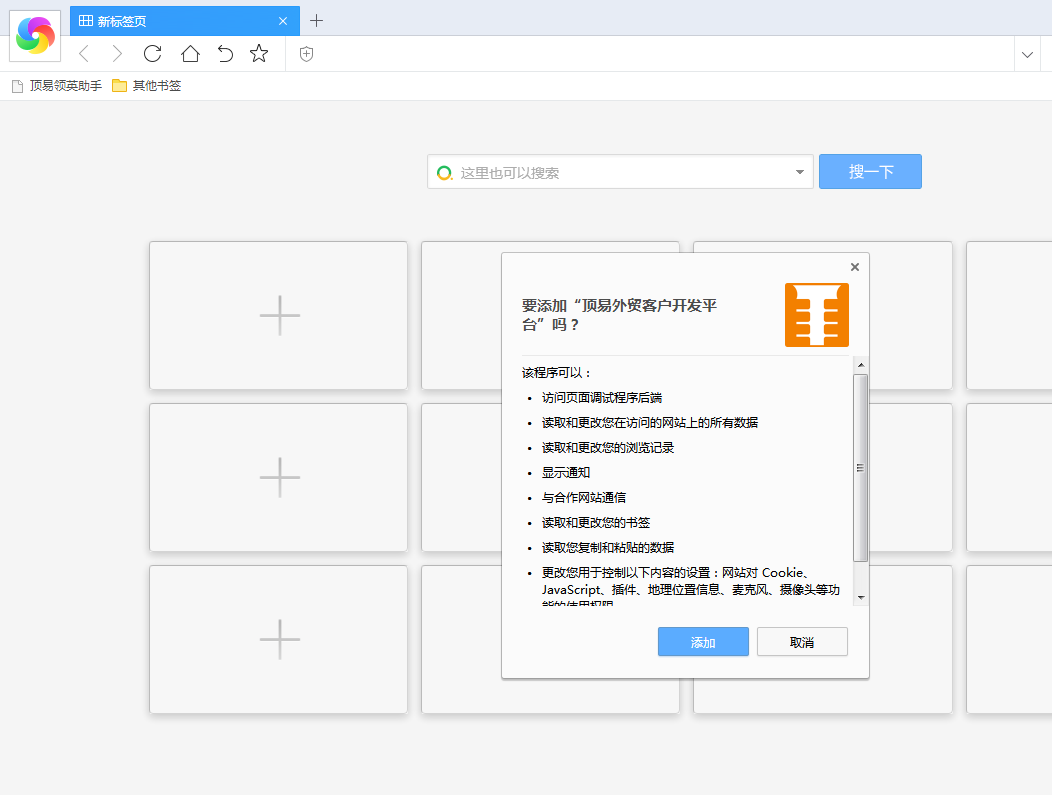Click the permissions list scrollbar thumb
1052x795 pixels.
(x=861, y=468)
